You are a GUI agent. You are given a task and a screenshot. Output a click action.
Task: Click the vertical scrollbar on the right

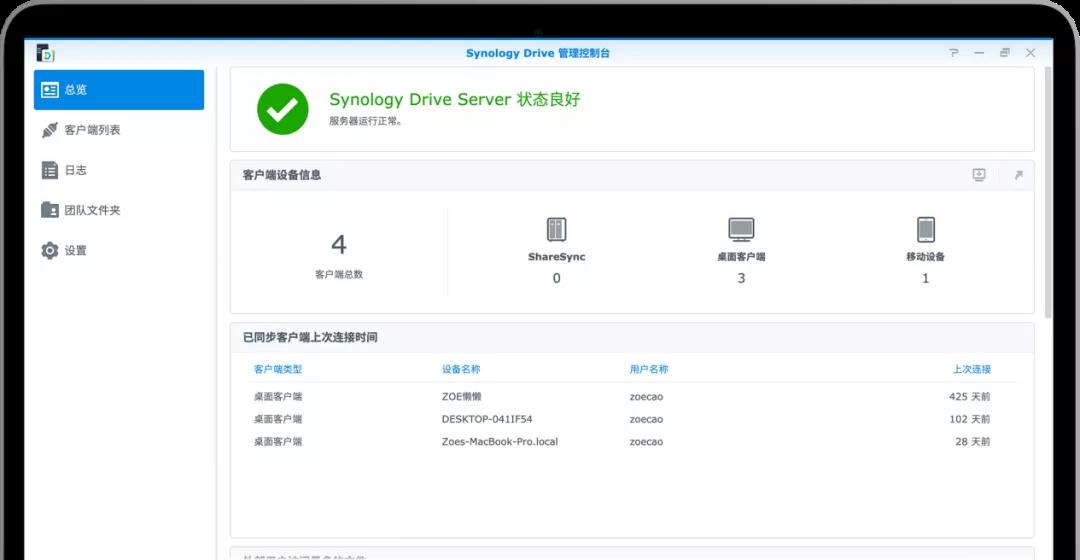(x=1047, y=190)
